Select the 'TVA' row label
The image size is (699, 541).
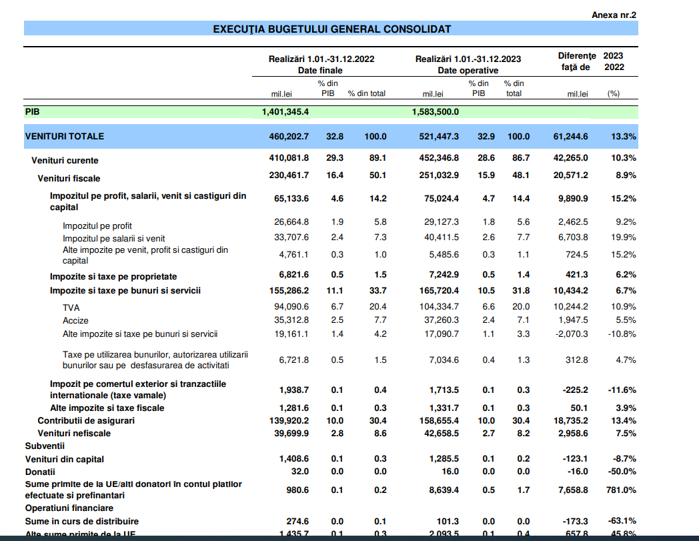tap(71, 306)
